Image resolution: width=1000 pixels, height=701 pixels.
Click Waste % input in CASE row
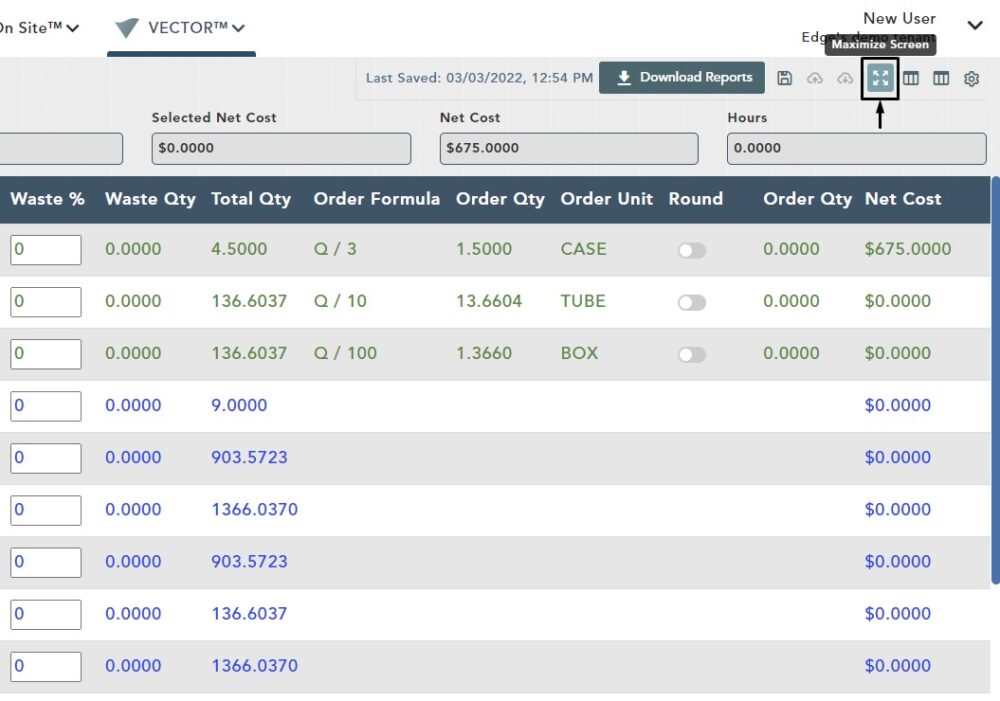tap(46, 250)
